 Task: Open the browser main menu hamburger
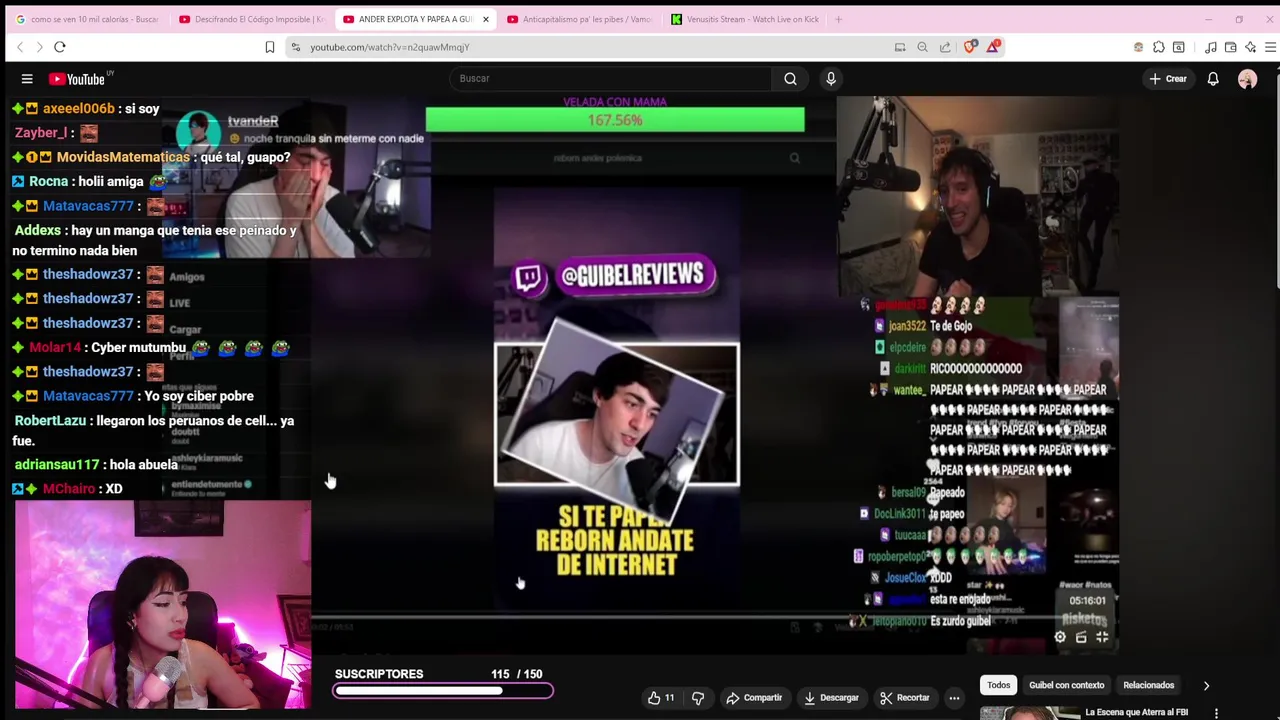pyautogui.click(x=1270, y=47)
